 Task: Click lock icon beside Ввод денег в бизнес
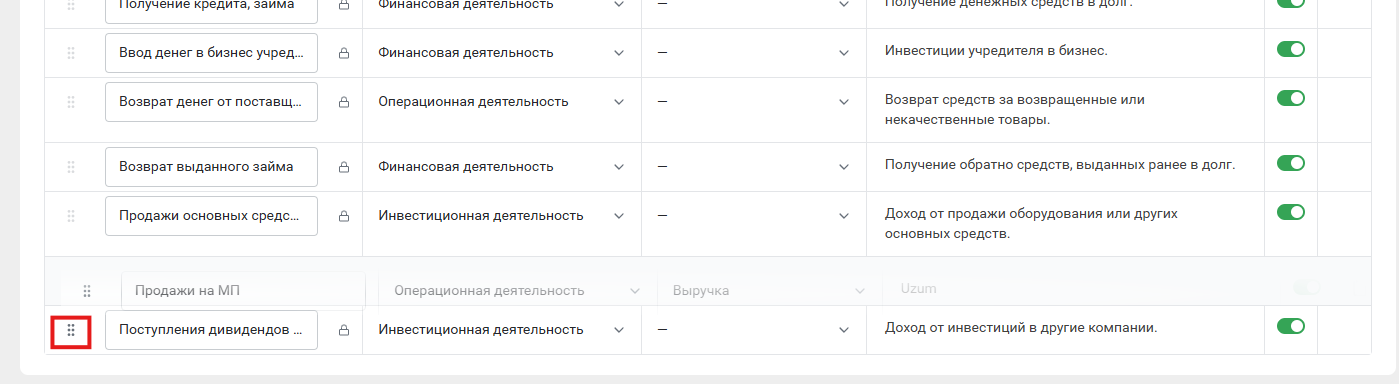coord(344,53)
